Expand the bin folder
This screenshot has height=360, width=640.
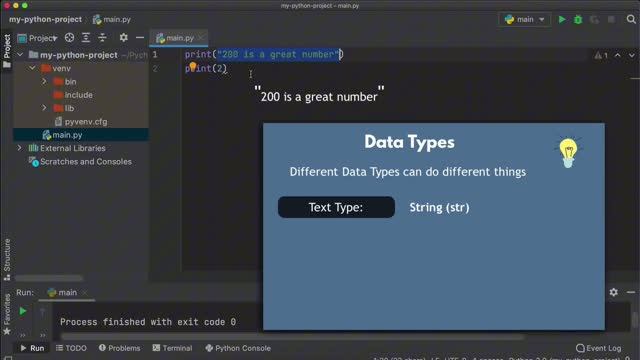pyautogui.click(x=44, y=81)
